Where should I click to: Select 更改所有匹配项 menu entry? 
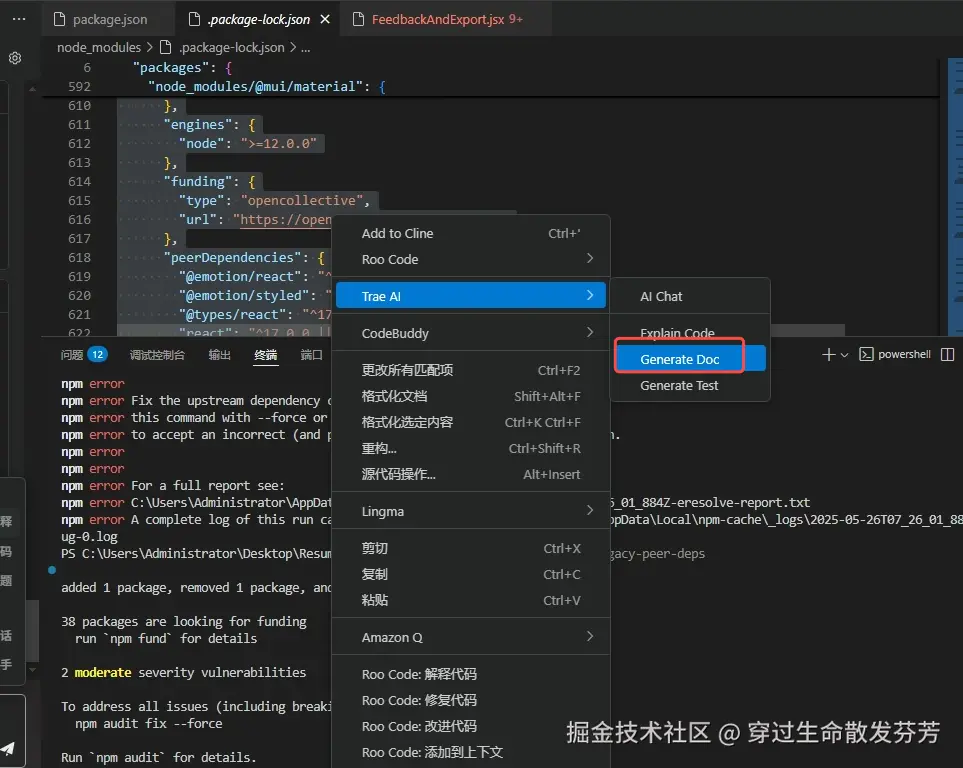point(470,370)
